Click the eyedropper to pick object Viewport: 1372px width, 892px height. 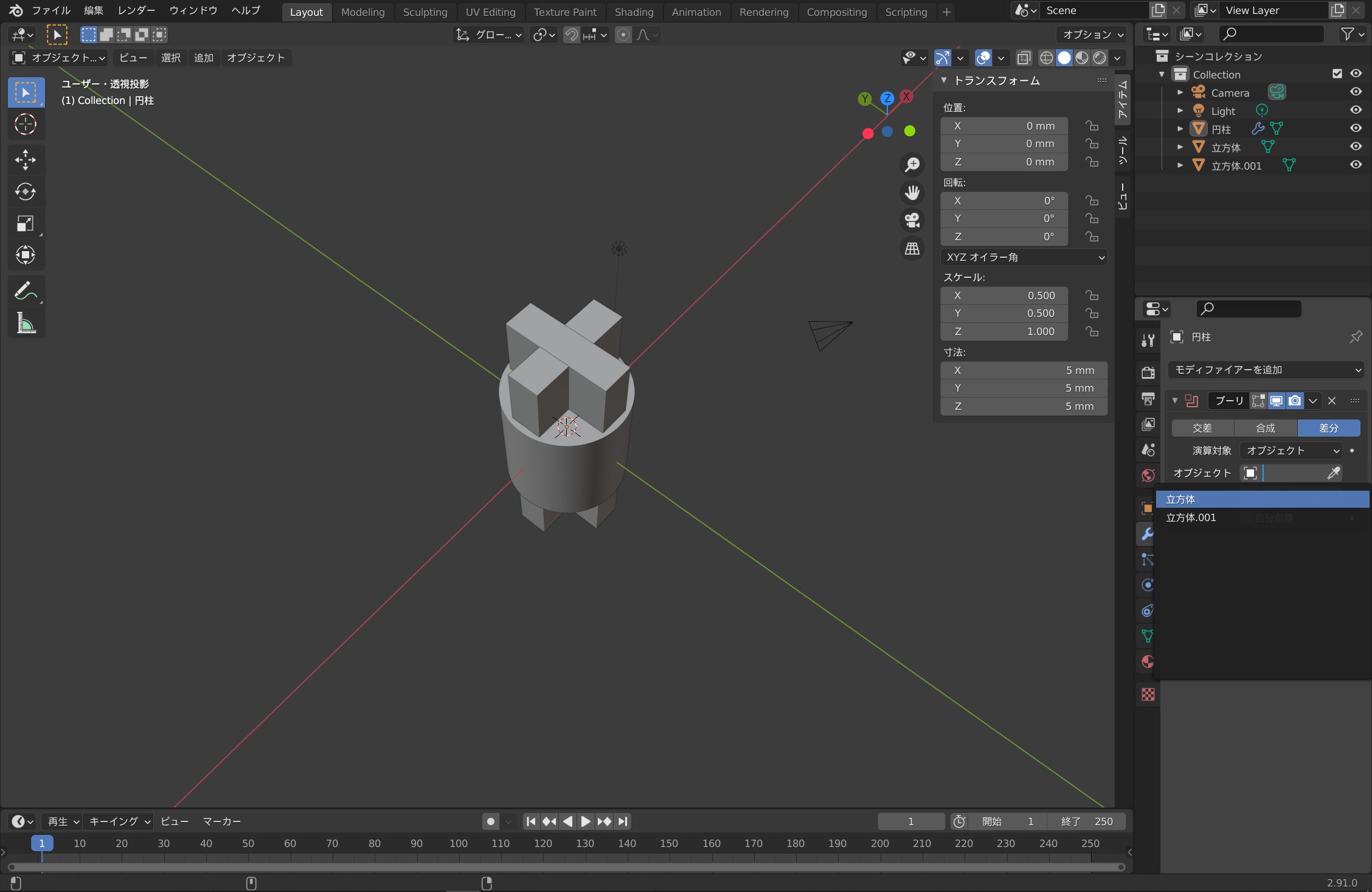coord(1333,473)
